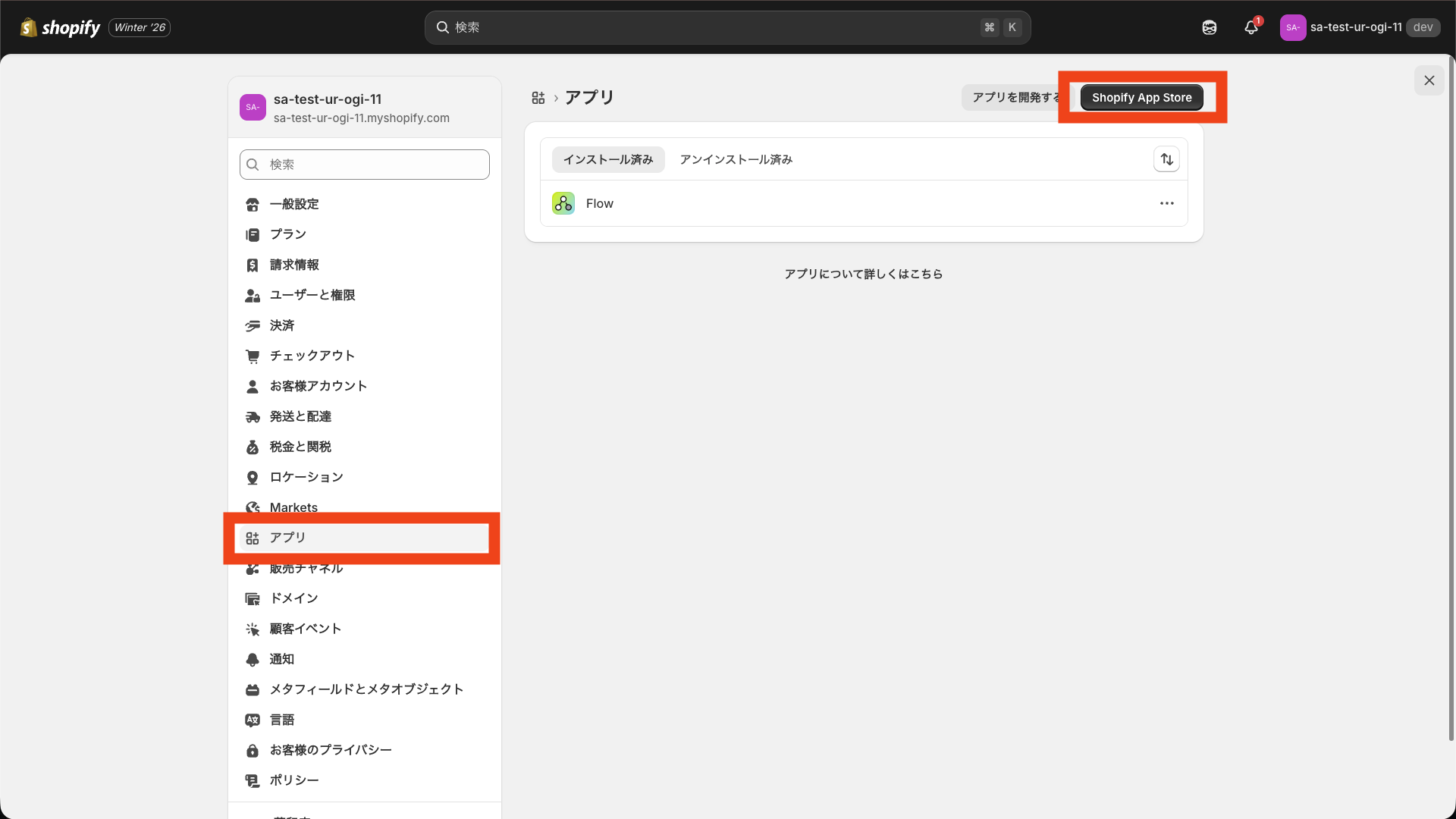
Task: Select the 決済 card icon in the sidebar
Action: (x=253, y=325)
